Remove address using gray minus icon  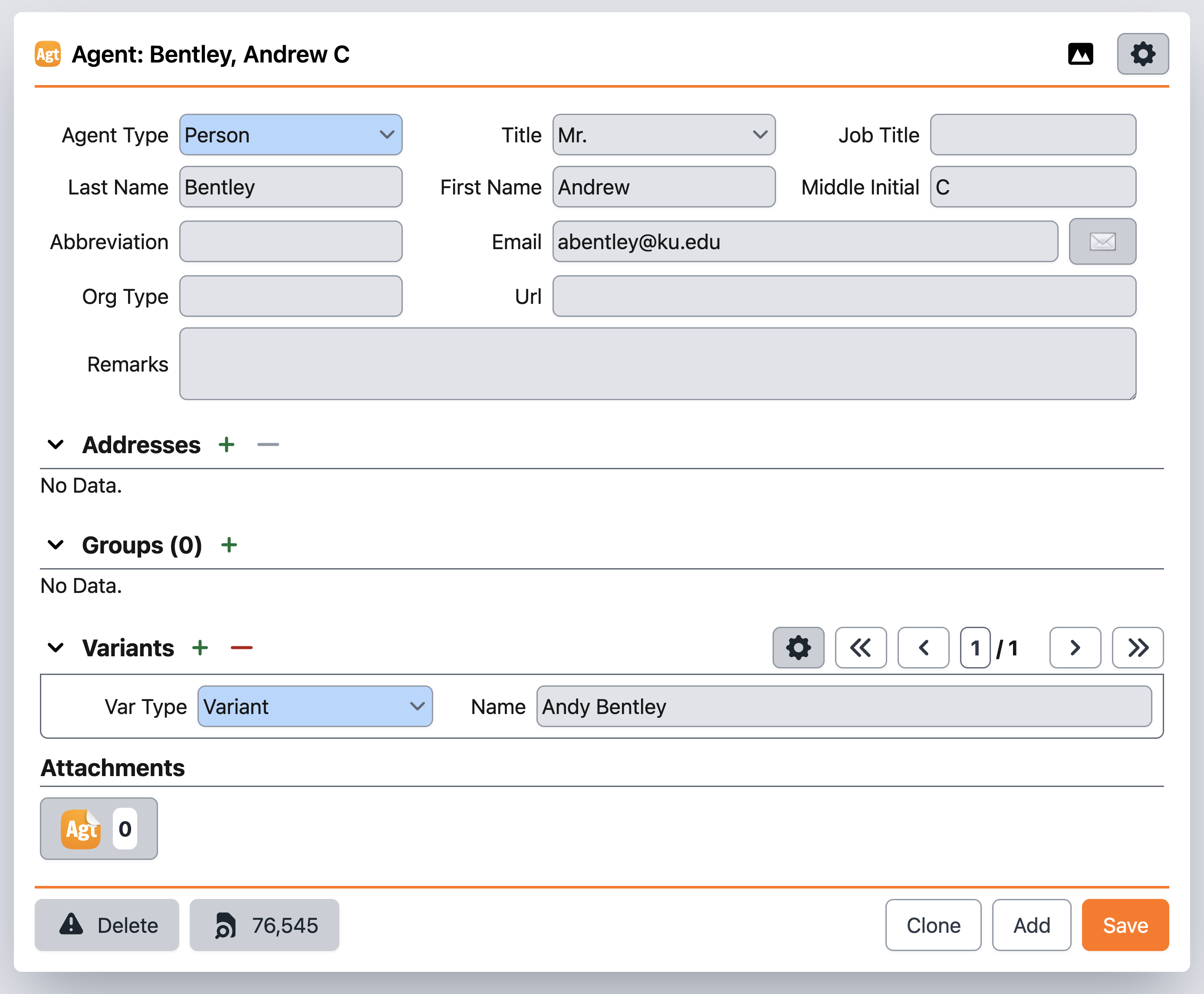267,445
